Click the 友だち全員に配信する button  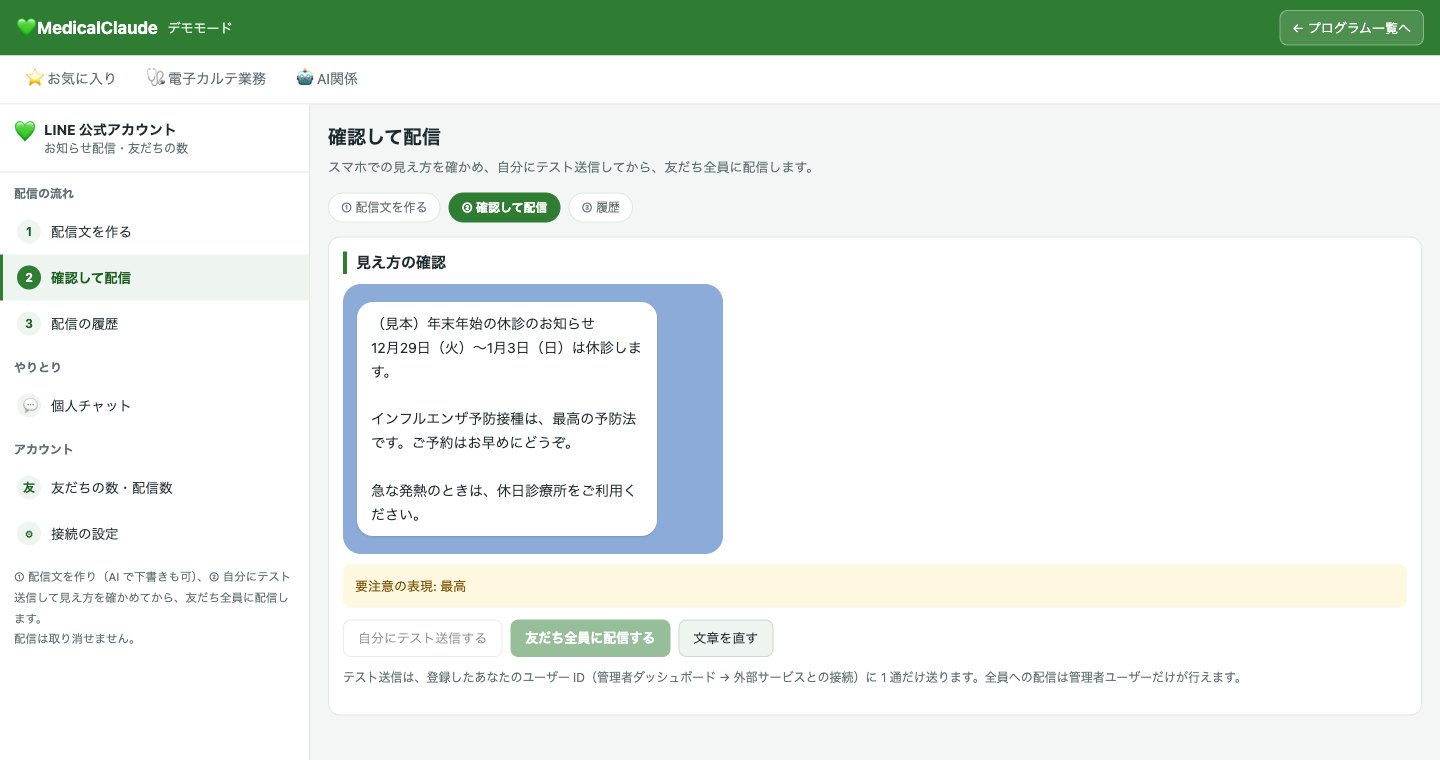[x=590, y=638]
